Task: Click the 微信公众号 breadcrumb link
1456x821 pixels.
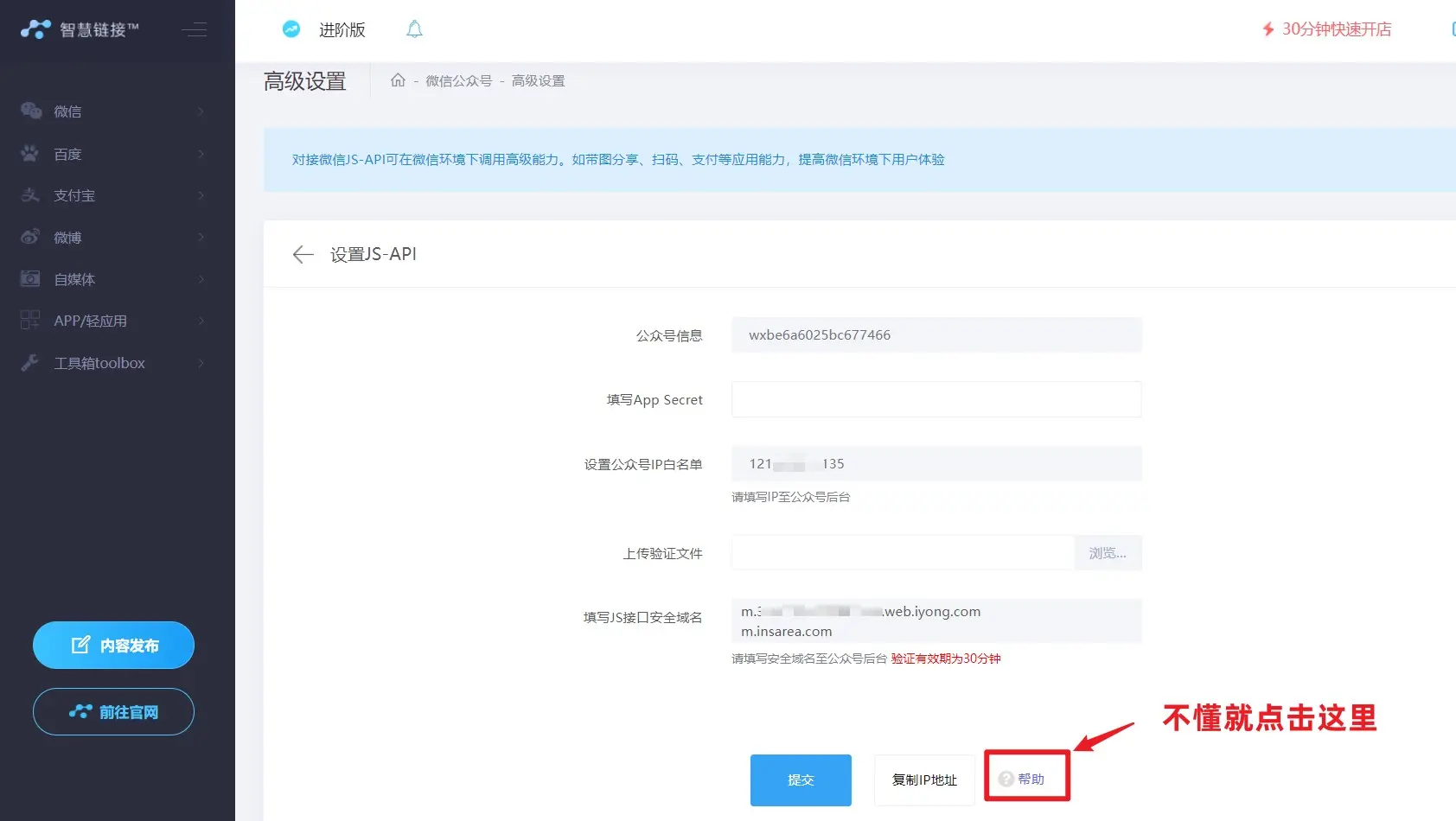Action: [x=458, y=81]
